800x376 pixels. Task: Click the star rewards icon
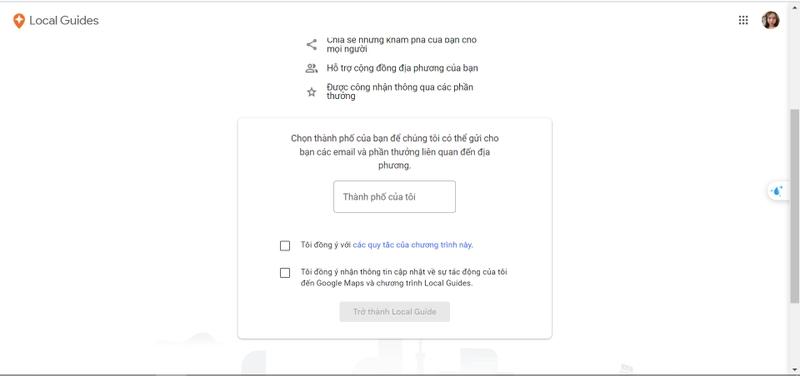(311, 92)
